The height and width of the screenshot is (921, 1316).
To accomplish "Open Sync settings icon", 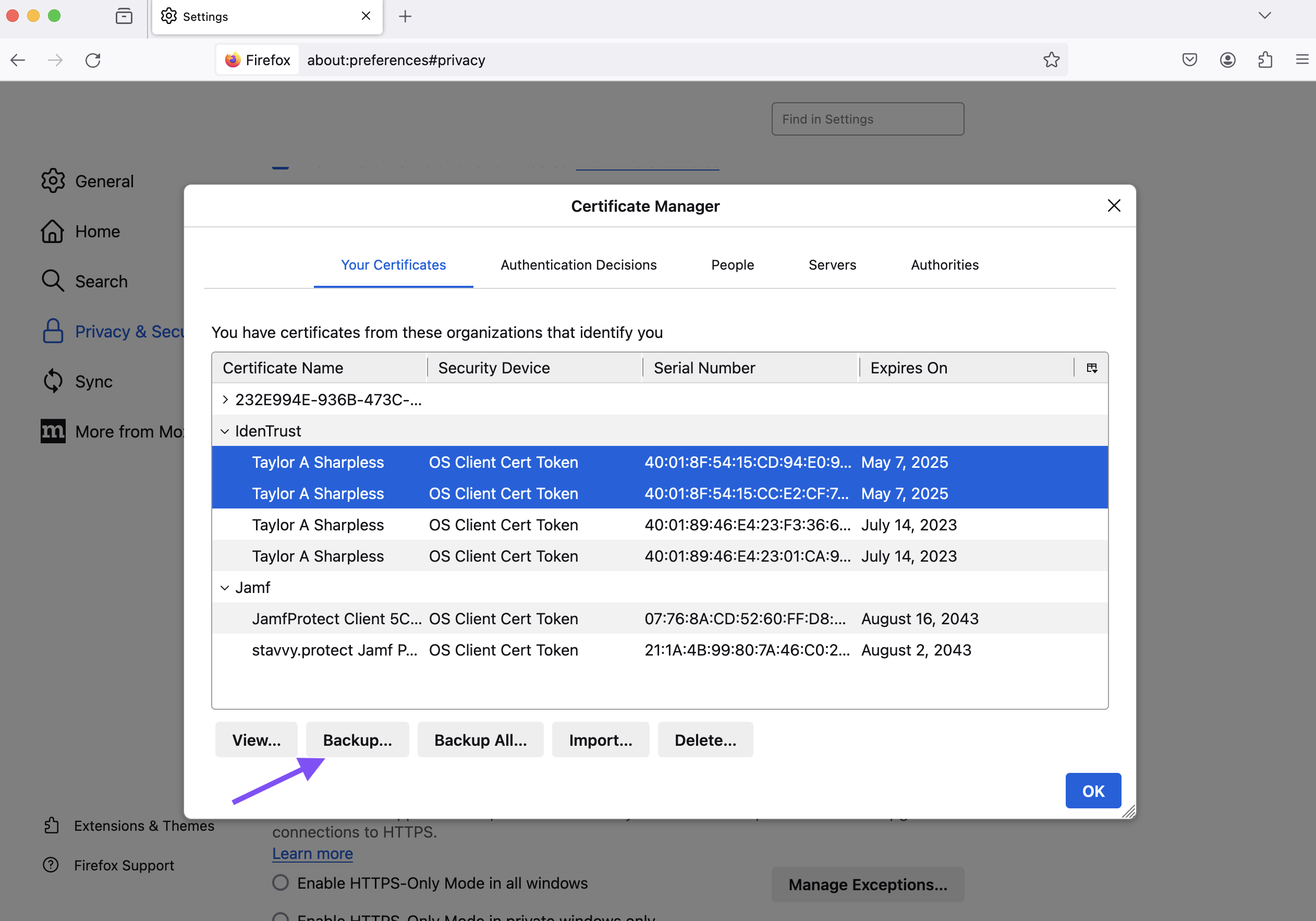I will pos(53,381).
